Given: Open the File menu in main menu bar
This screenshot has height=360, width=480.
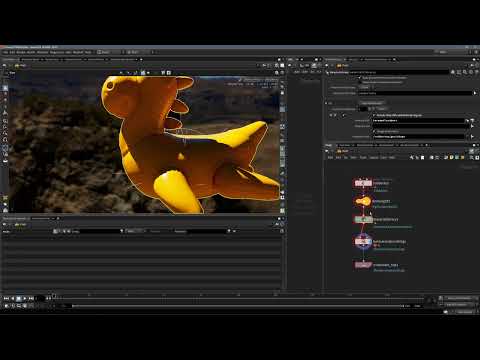Looking at the screenshot, I should (5, 52).
